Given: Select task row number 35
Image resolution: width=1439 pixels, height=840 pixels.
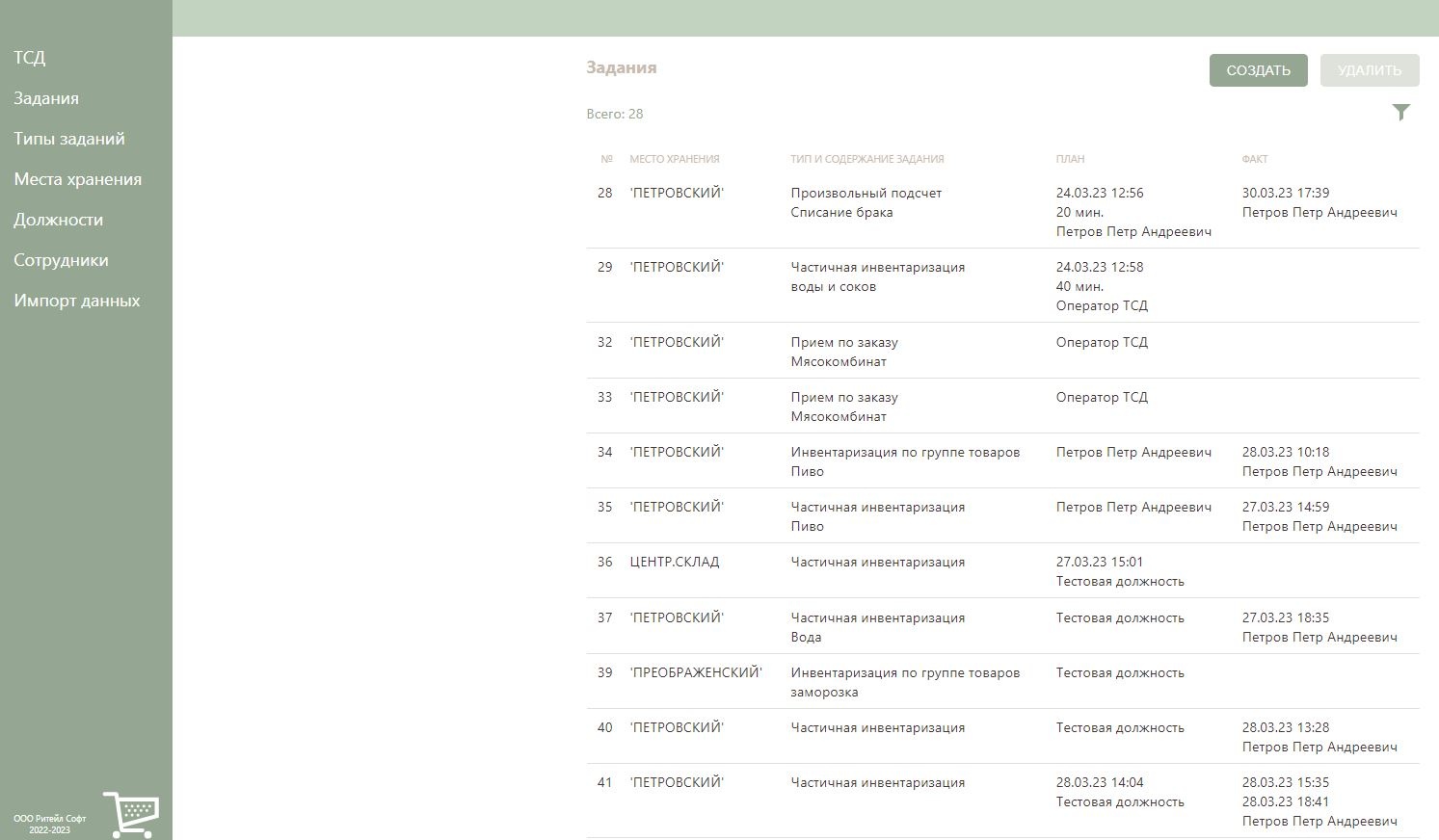Looking at the screenshot, I should pos(1002,515).
